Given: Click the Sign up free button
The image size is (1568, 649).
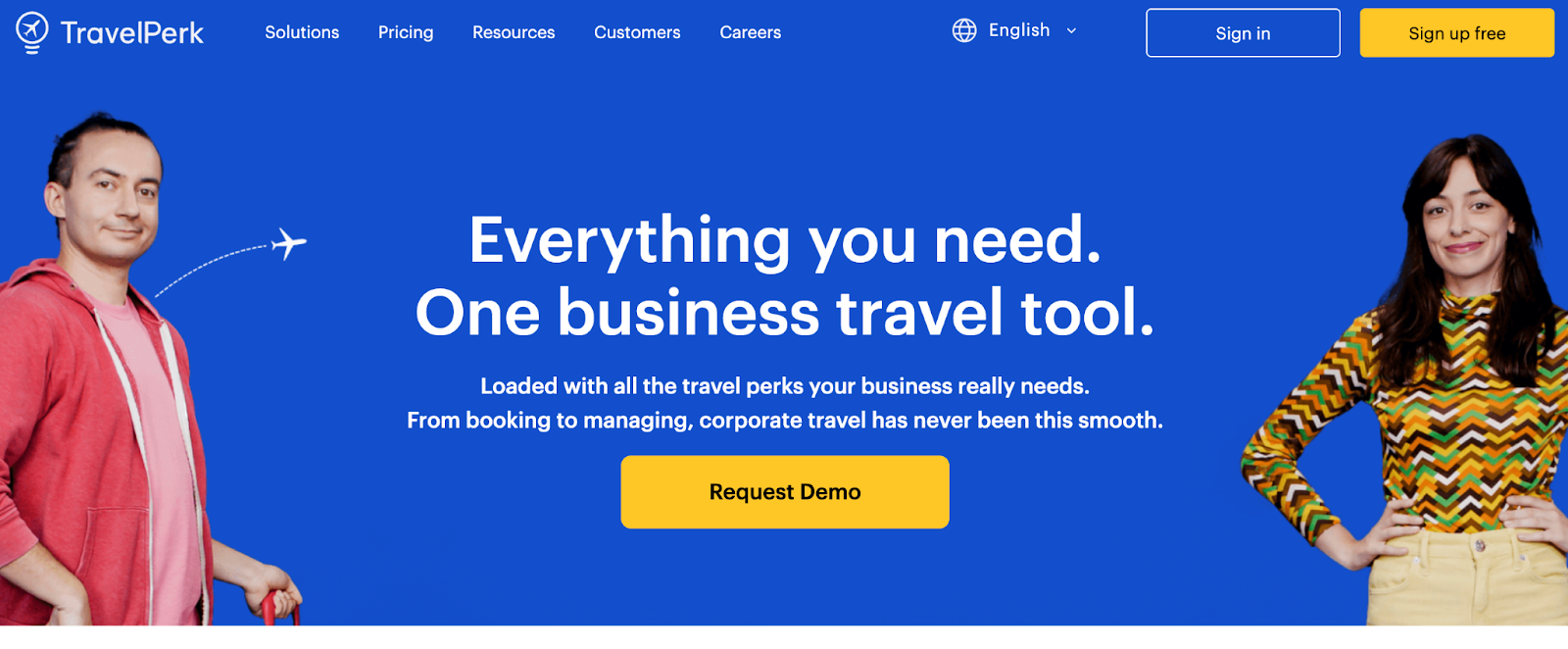Looking at the screenshot, I should click(x=1456, y=33).
